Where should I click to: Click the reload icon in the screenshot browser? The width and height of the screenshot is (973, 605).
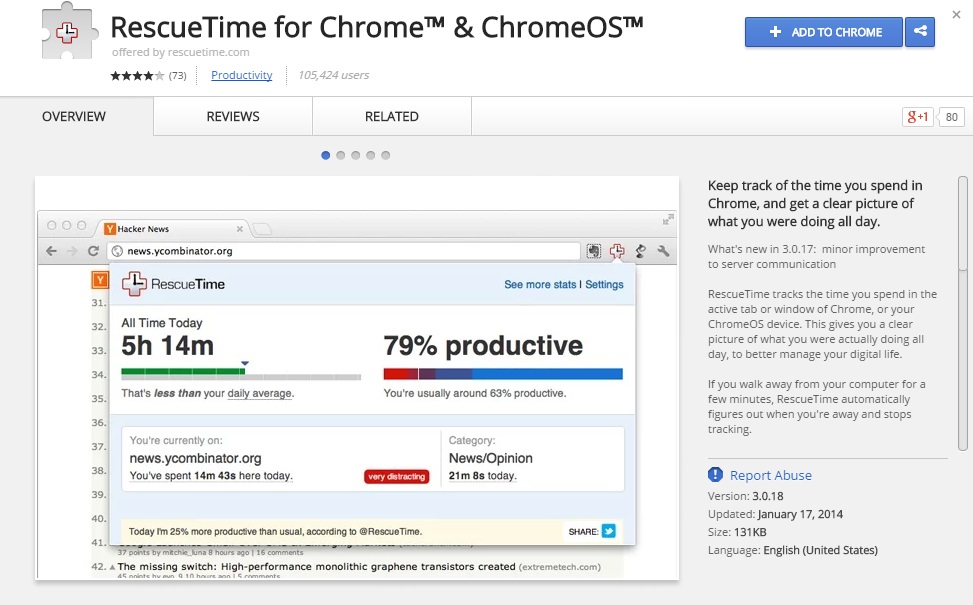tap(93, 251)
